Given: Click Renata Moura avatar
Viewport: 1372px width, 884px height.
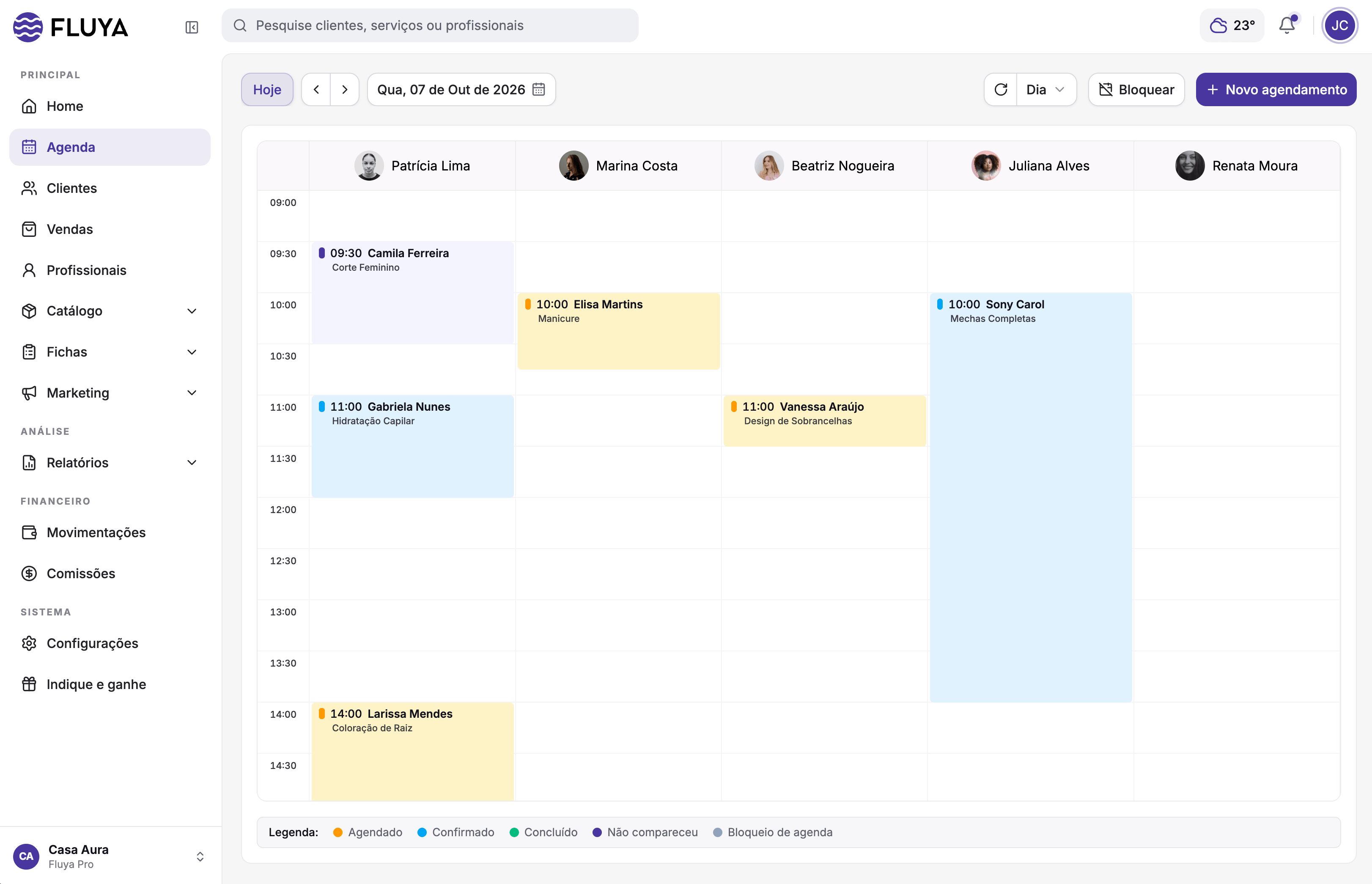Looking at the screenshot, I should 1190,166.
